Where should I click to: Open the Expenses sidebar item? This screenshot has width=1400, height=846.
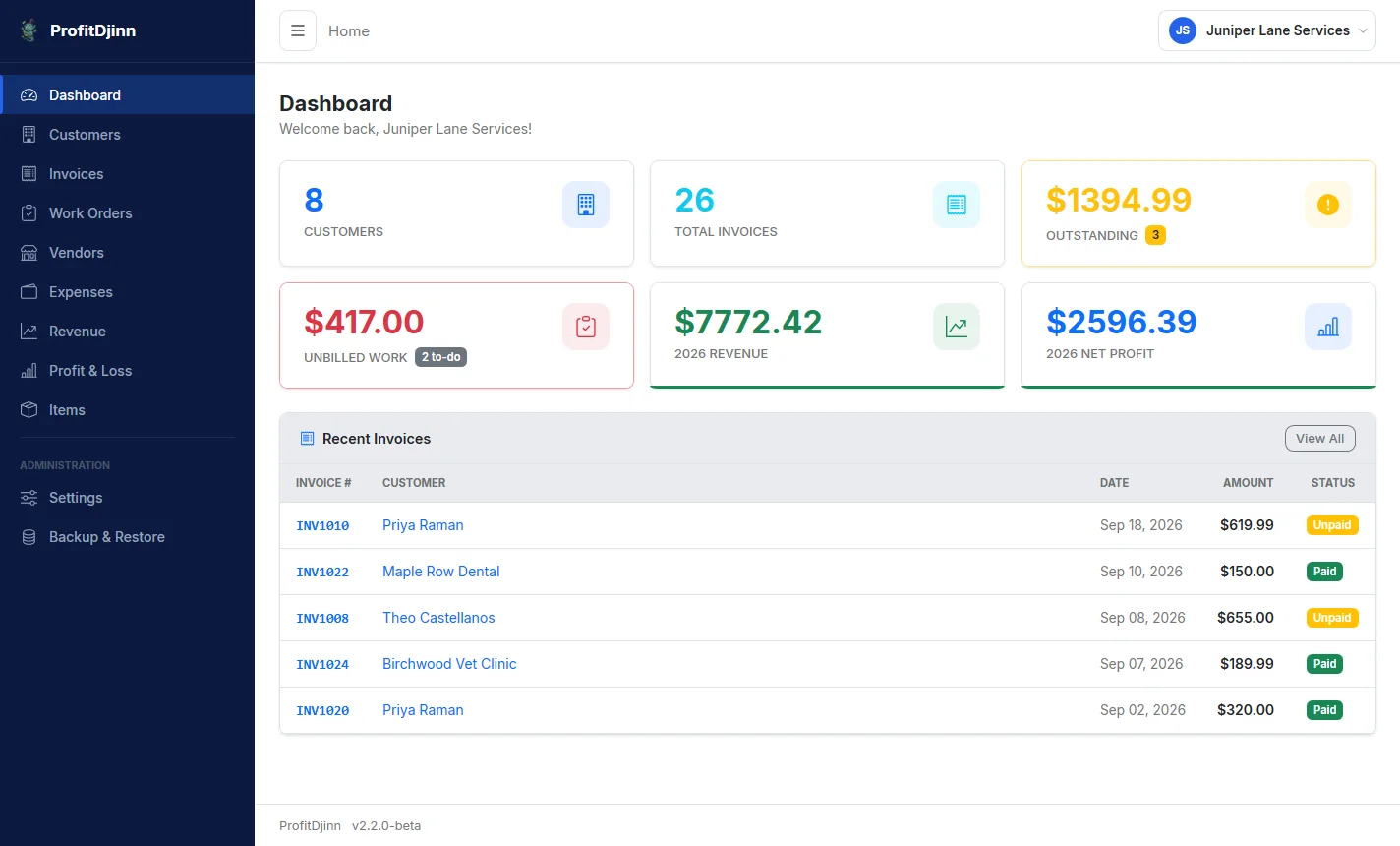[127, 292]
